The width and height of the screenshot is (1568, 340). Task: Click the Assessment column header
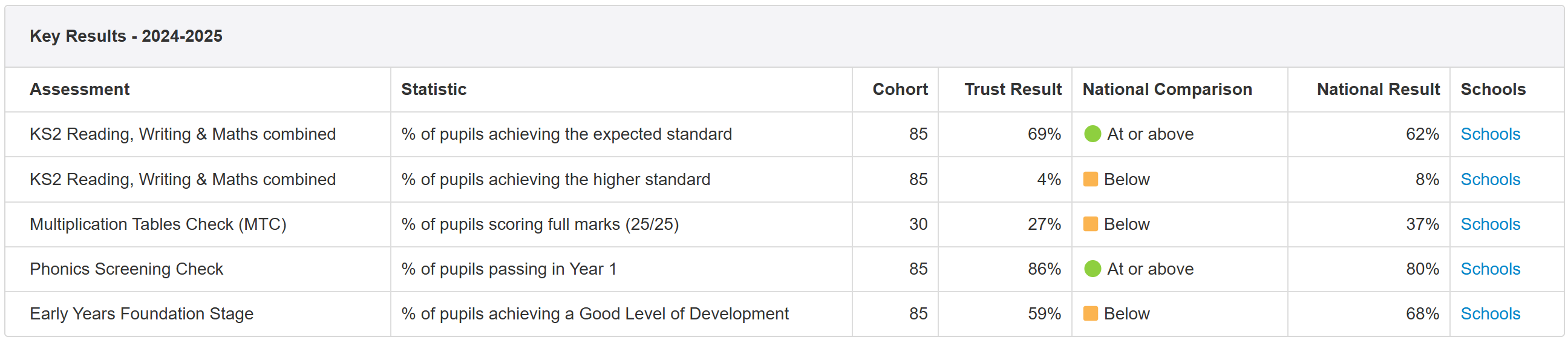(x=80, y=90)
